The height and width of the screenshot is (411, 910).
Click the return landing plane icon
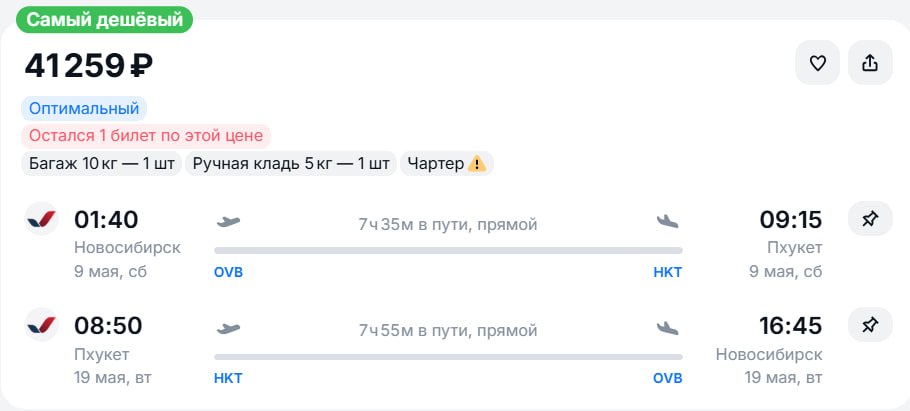(x=667, y=327)
